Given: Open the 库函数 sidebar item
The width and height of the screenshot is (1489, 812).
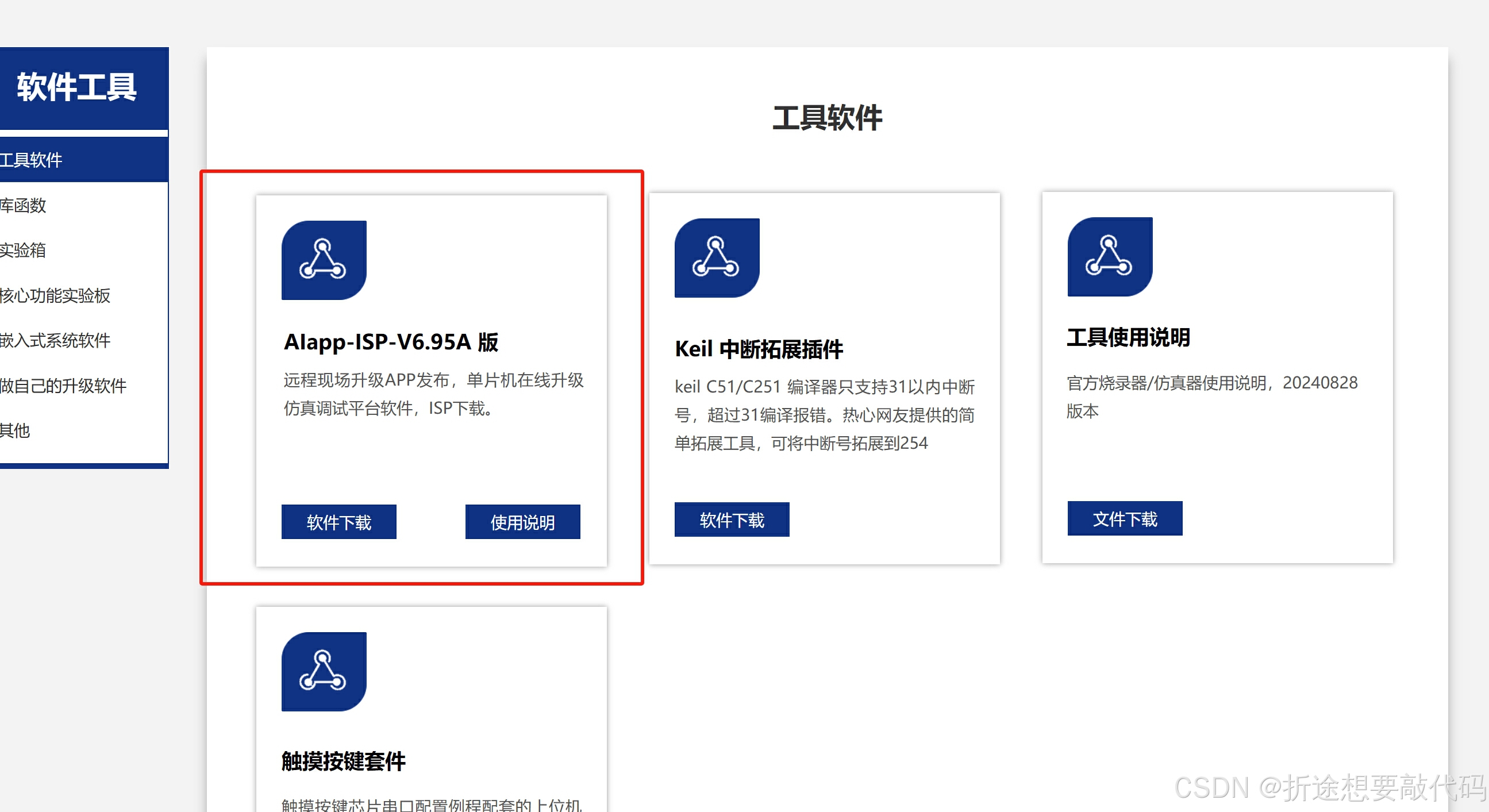Looking at the screenshot, I should [x=23, y=205].
